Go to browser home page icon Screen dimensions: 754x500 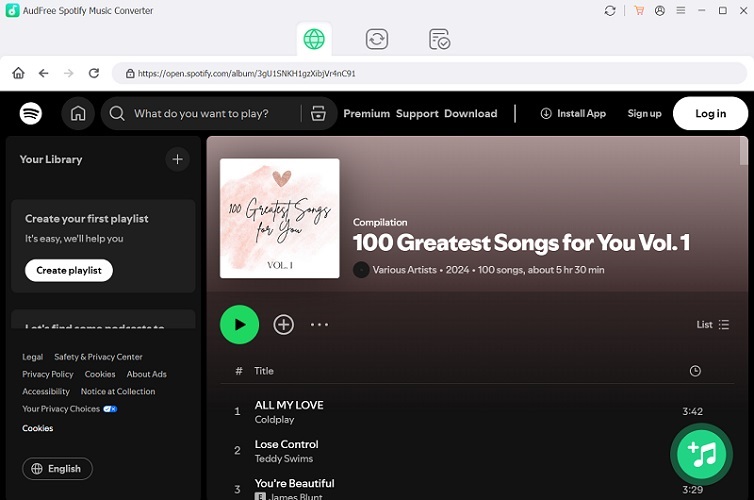[x=18, y=73]
